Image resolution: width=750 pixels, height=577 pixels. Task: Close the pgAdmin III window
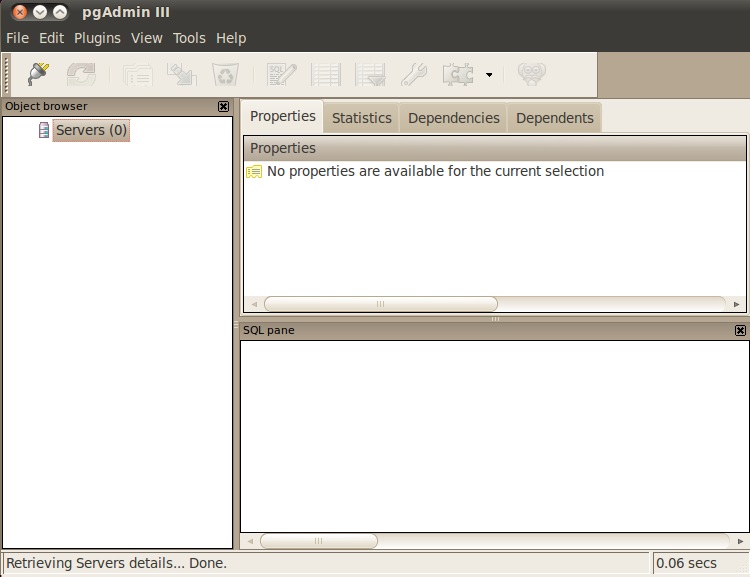20,12
